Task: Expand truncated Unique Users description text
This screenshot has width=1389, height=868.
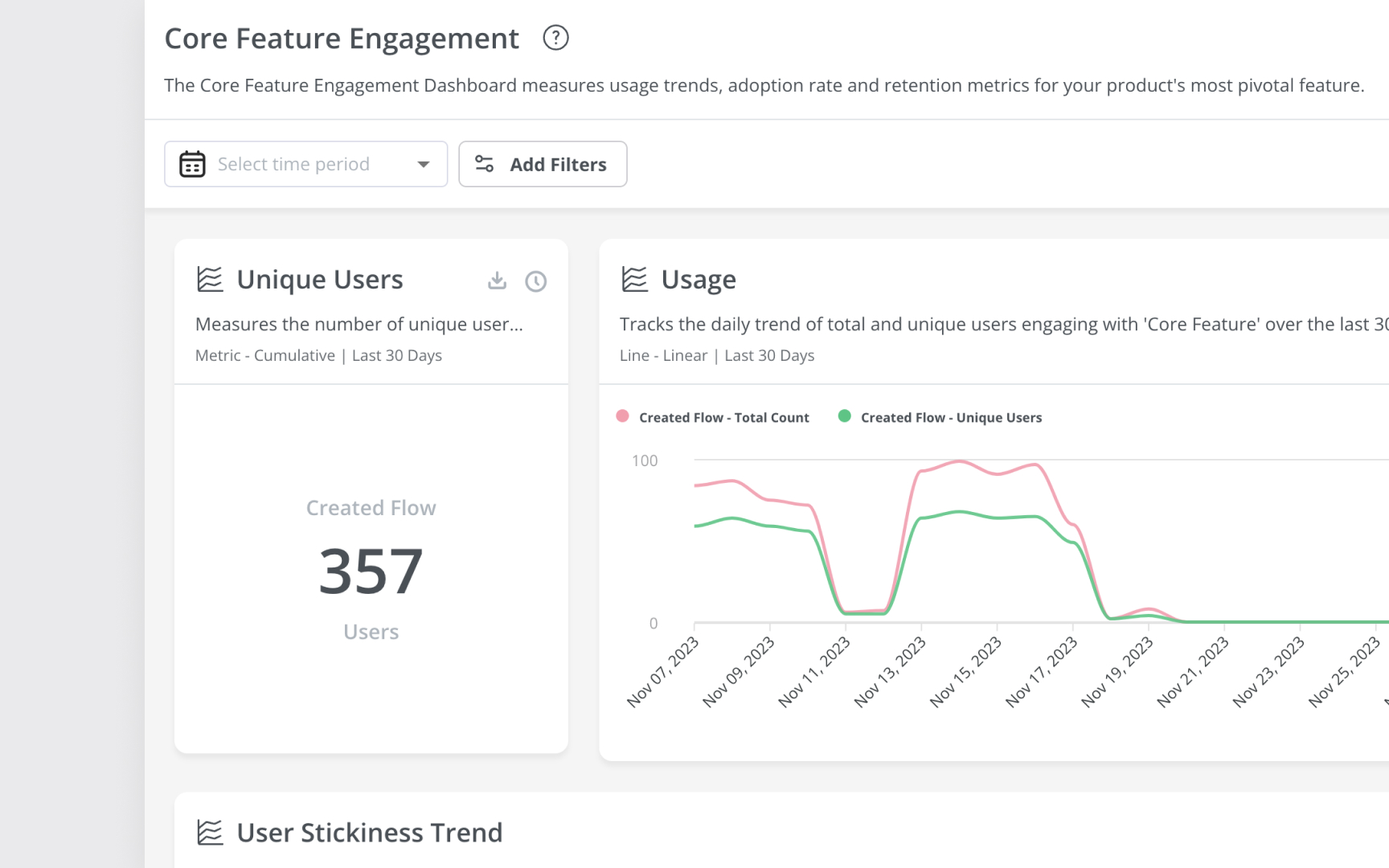Action: tap(359, 324)
